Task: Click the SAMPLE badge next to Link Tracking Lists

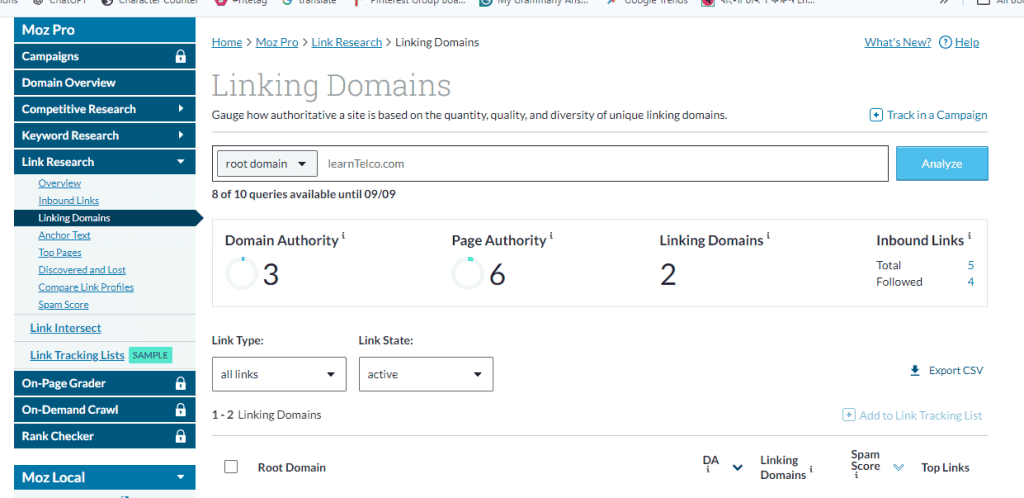Action: coord(150,356)
